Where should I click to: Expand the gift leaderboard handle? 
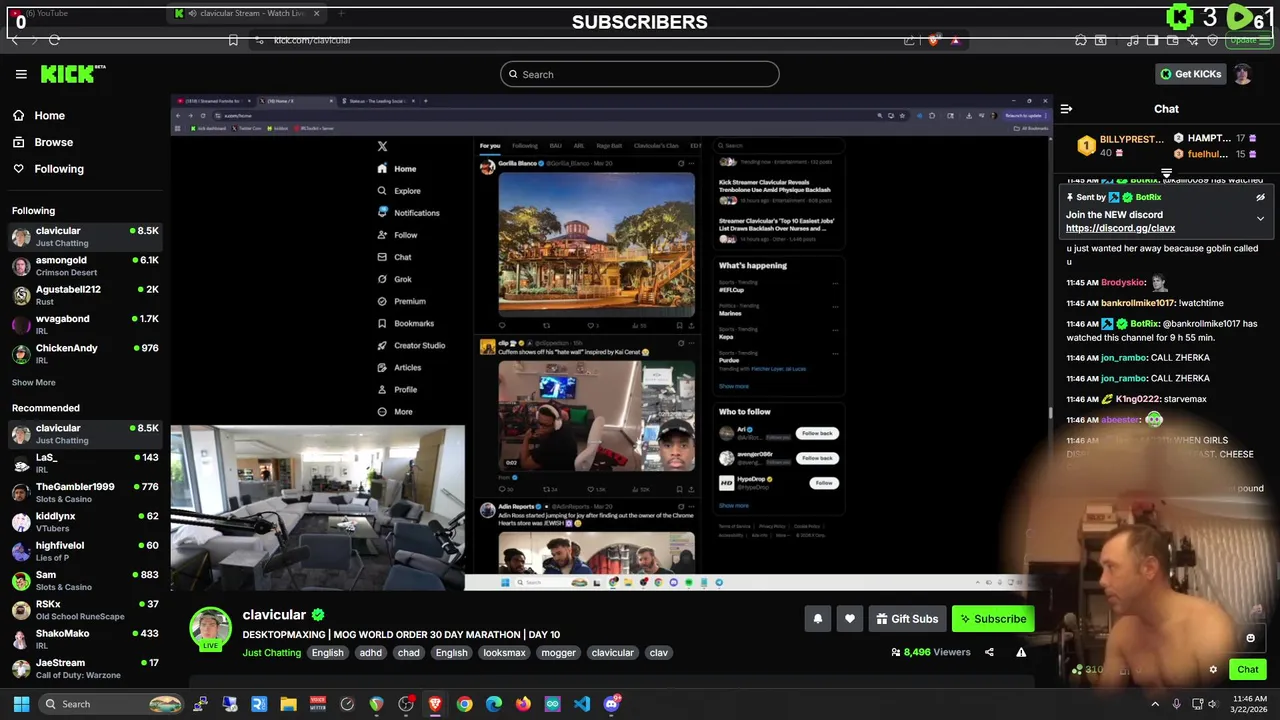tap(1166, 173)
